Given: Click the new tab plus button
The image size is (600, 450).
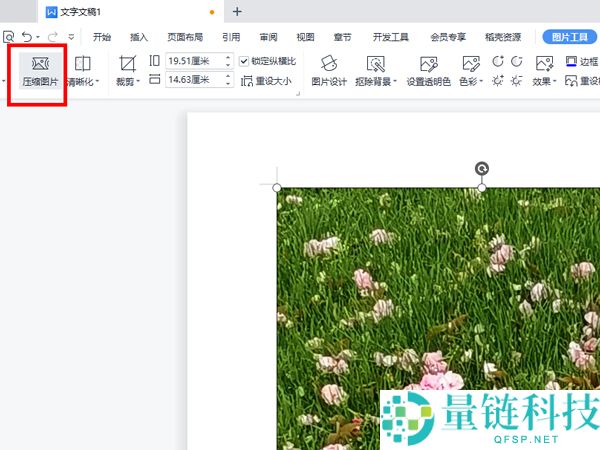Looking at the screenshot, I should [x=237, y=12].
